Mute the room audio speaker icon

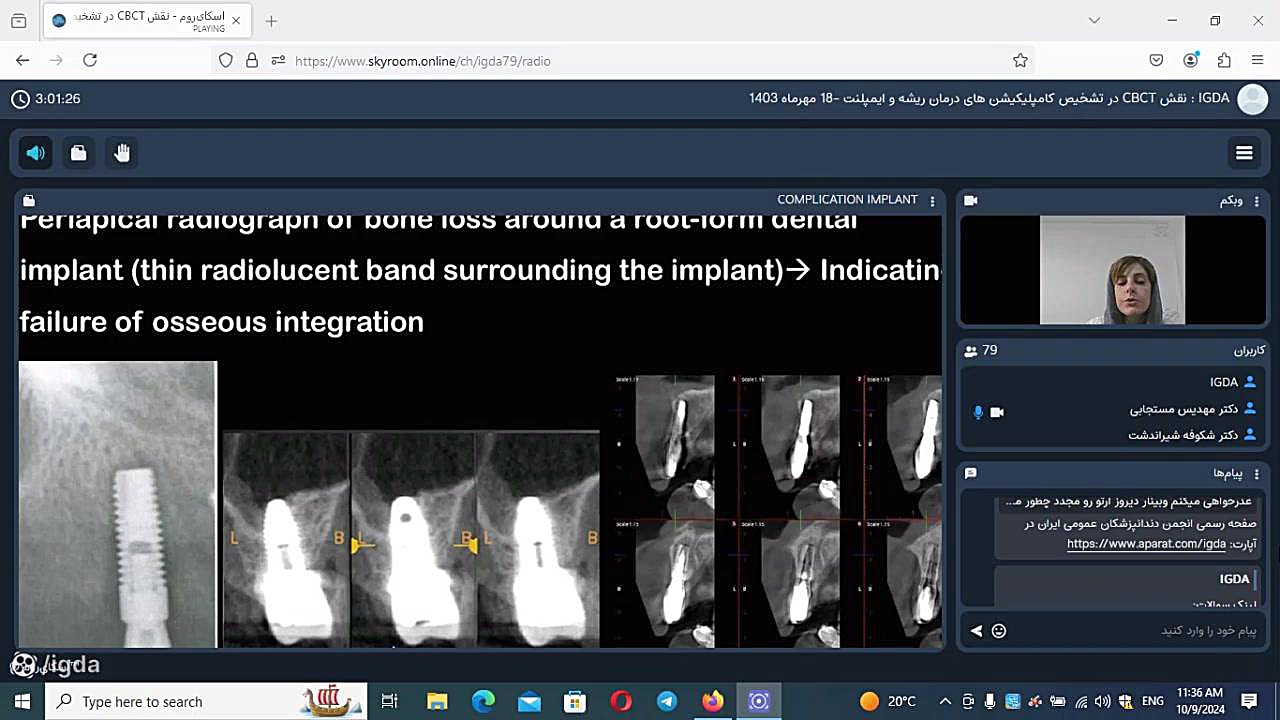[x=35, y=153]
